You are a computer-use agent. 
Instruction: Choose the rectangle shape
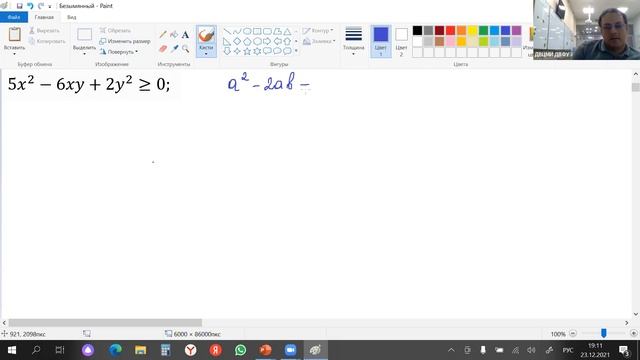tap(257, 31)
